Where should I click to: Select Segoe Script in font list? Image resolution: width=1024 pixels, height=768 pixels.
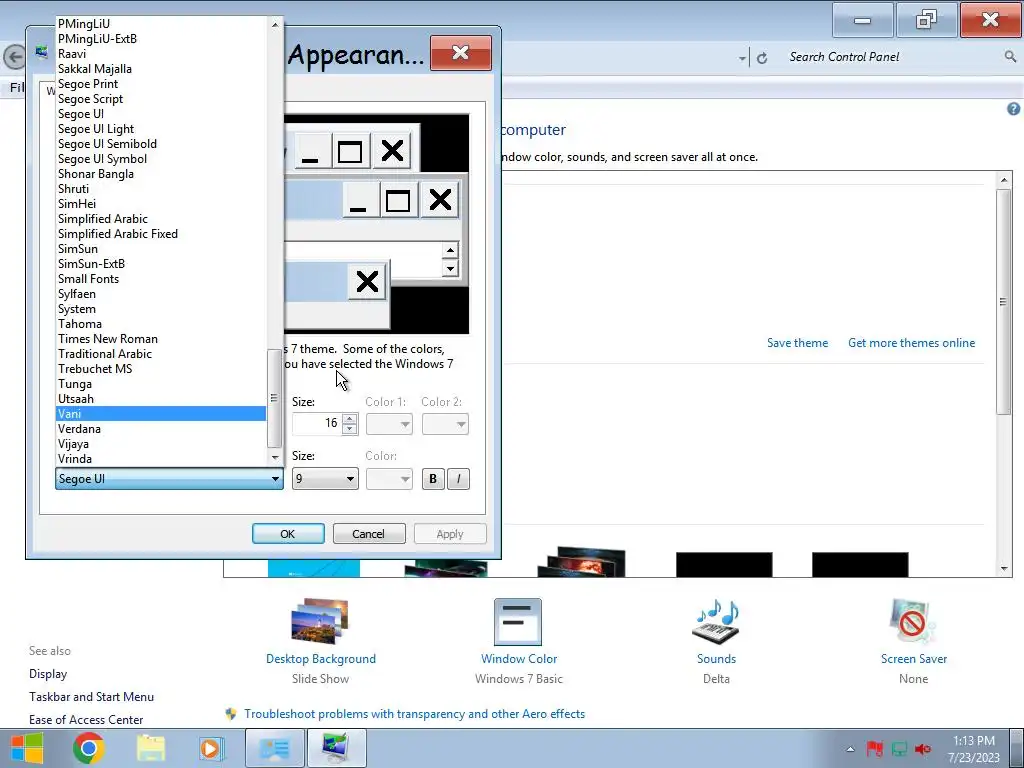(x=161, y=99)
